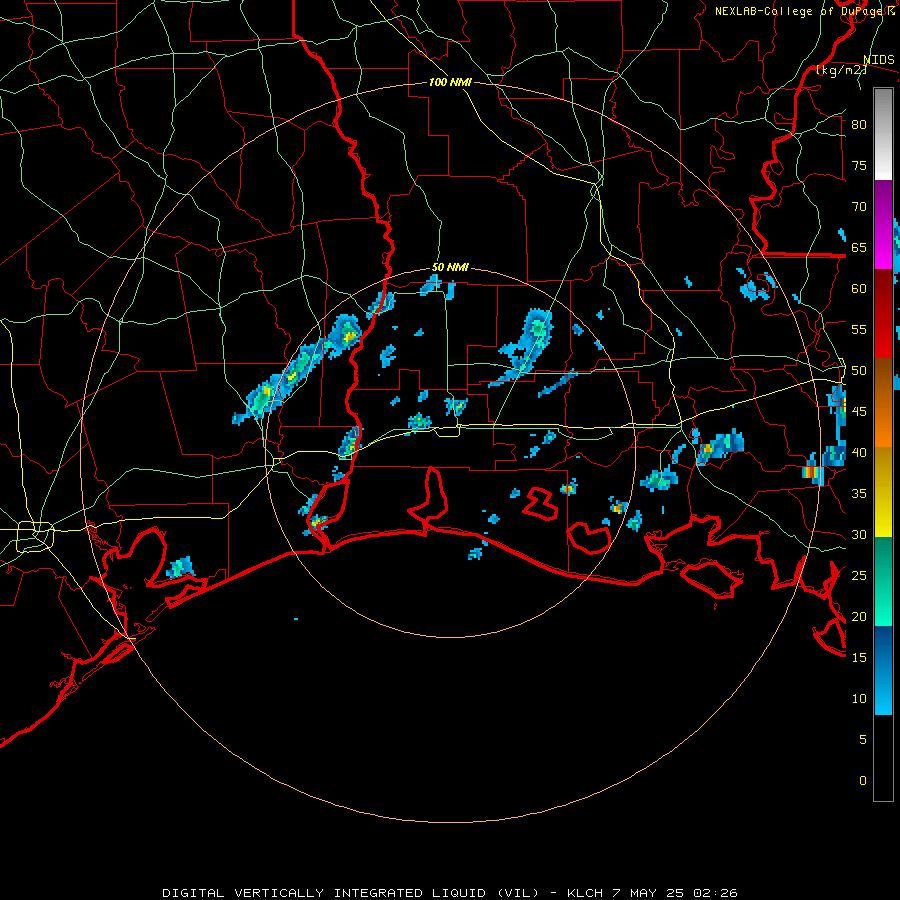The height and width of the screenshot is (900, 900).
Task: Click the 60 value on the scale
Action: click(859, 289)
